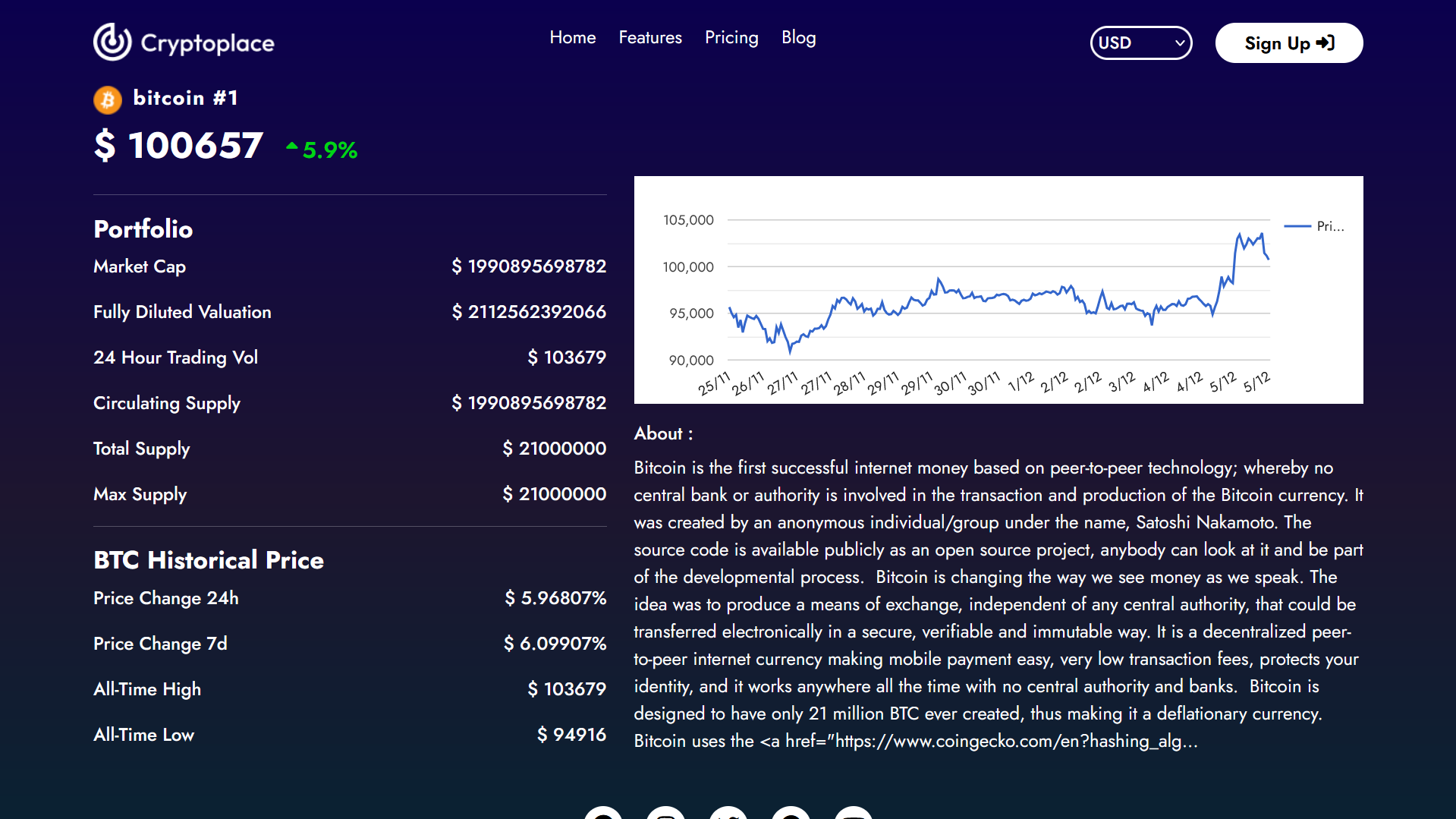Click inside the bitcoin price chart
This screenshot has width=1456, height=819.
[998, 290]
